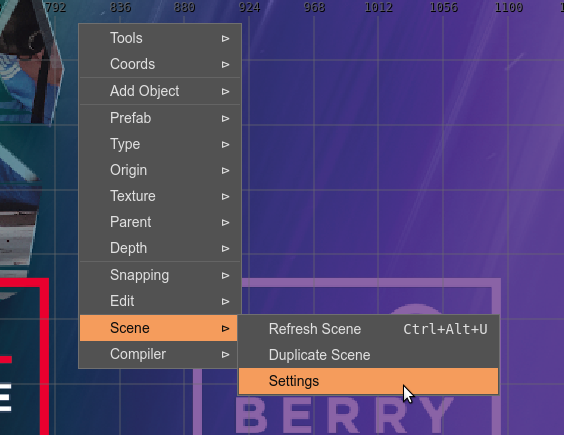564x435 pixels.
Task: Open the Parent submenu
Action: pos(160,222)
